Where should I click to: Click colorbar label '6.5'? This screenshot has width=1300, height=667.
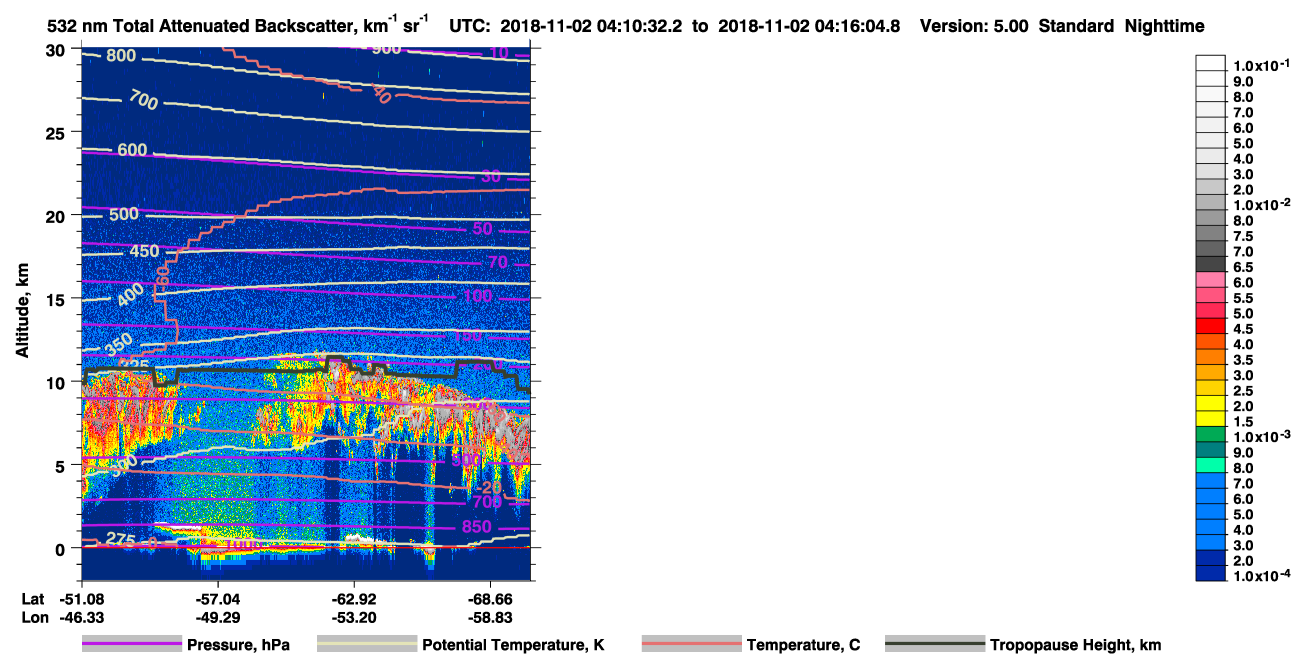[x=1244, y=267]
